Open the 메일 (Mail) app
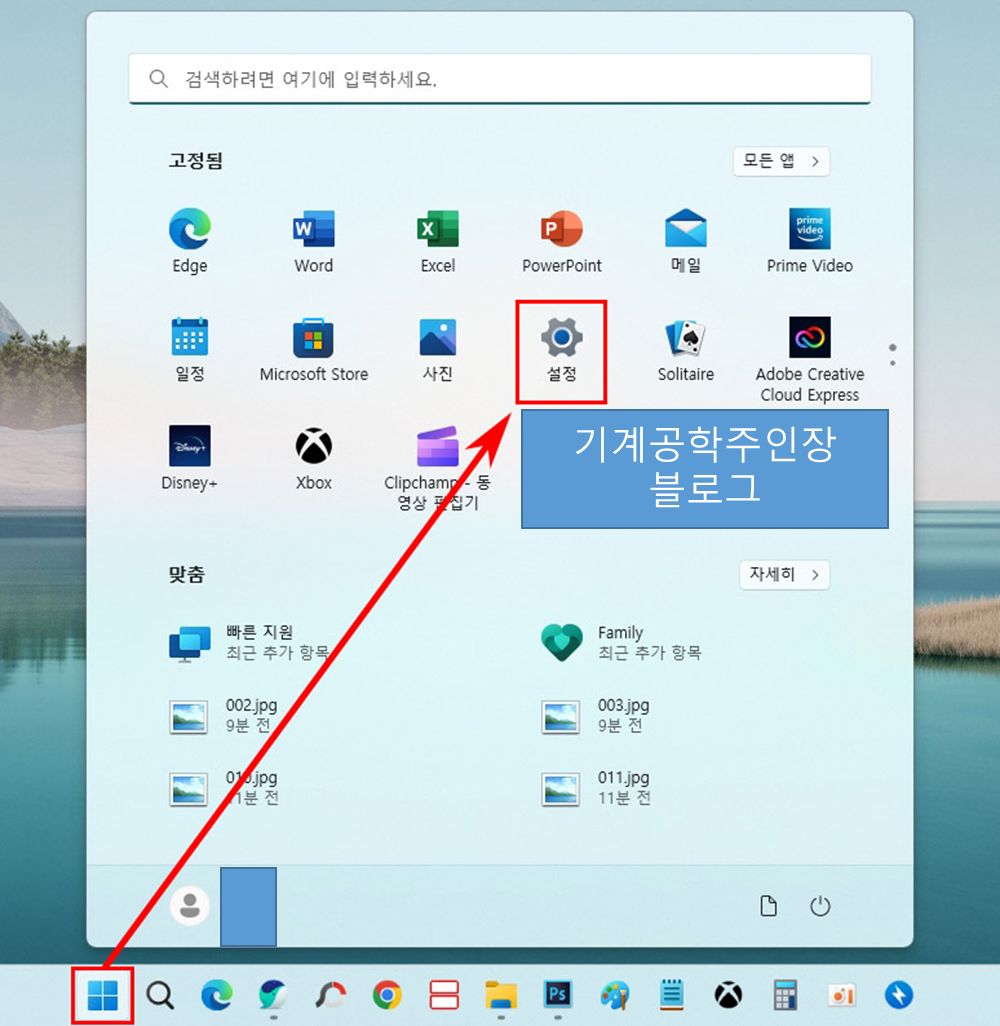Image resolution: width=1000 pixels, height=1026 pixels. click(x=685, y=241)
